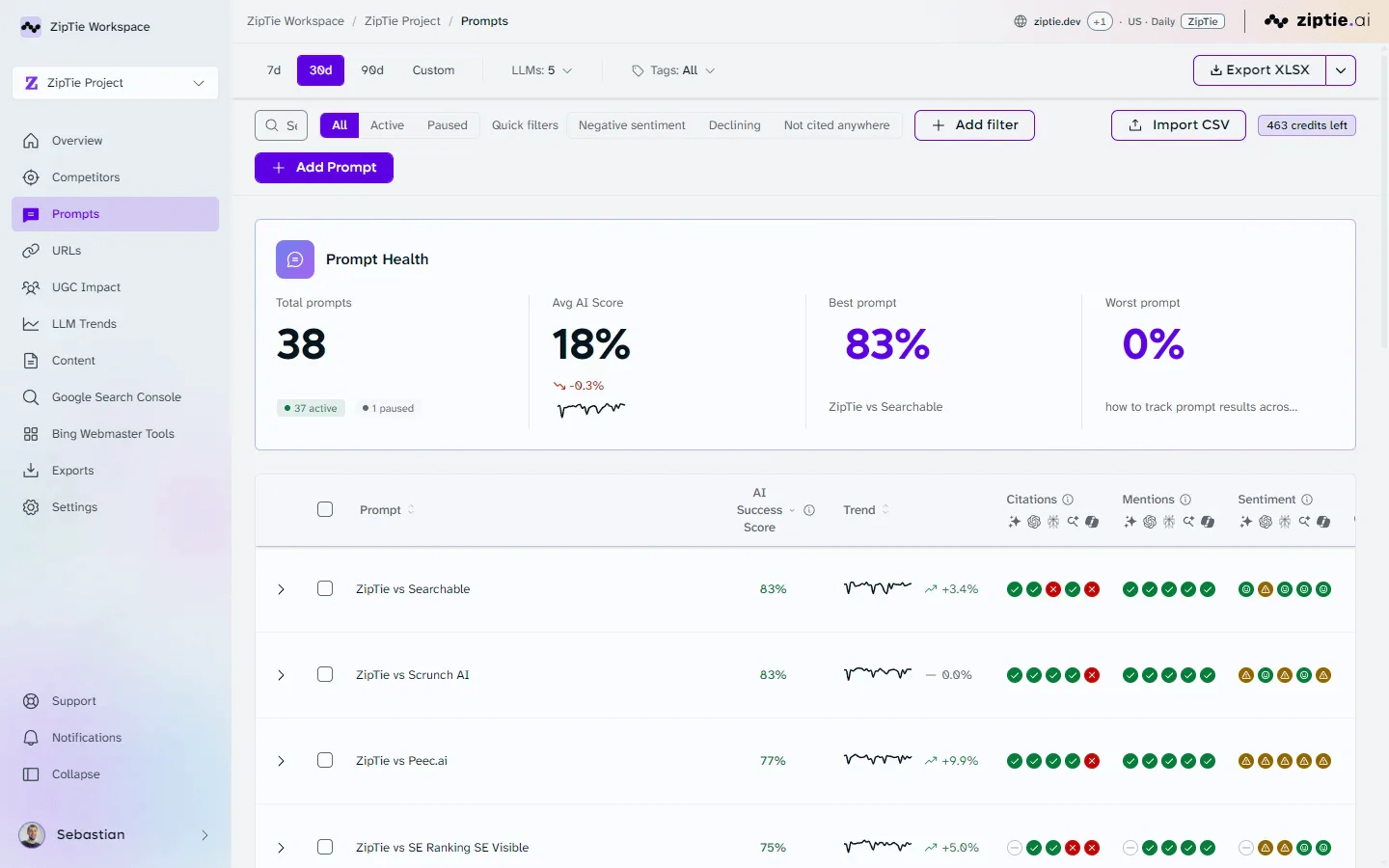Click the Add filter button
This screenshot has height=868, width=1389.
[974, 125]
